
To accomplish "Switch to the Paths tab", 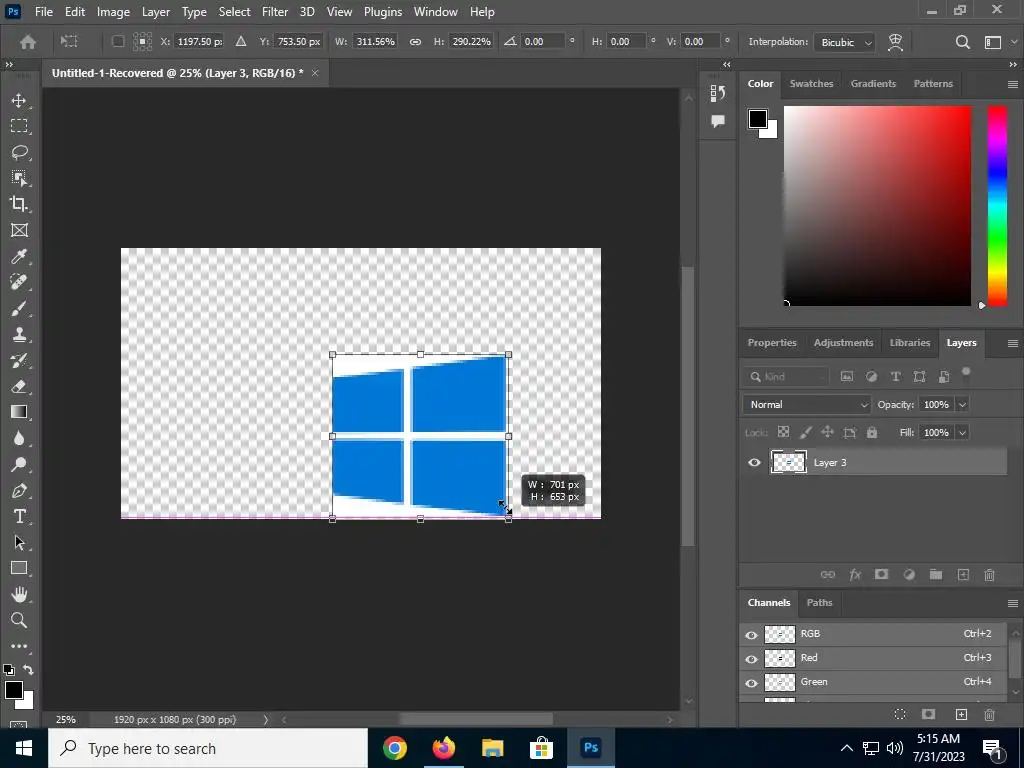I will point(819,603).
